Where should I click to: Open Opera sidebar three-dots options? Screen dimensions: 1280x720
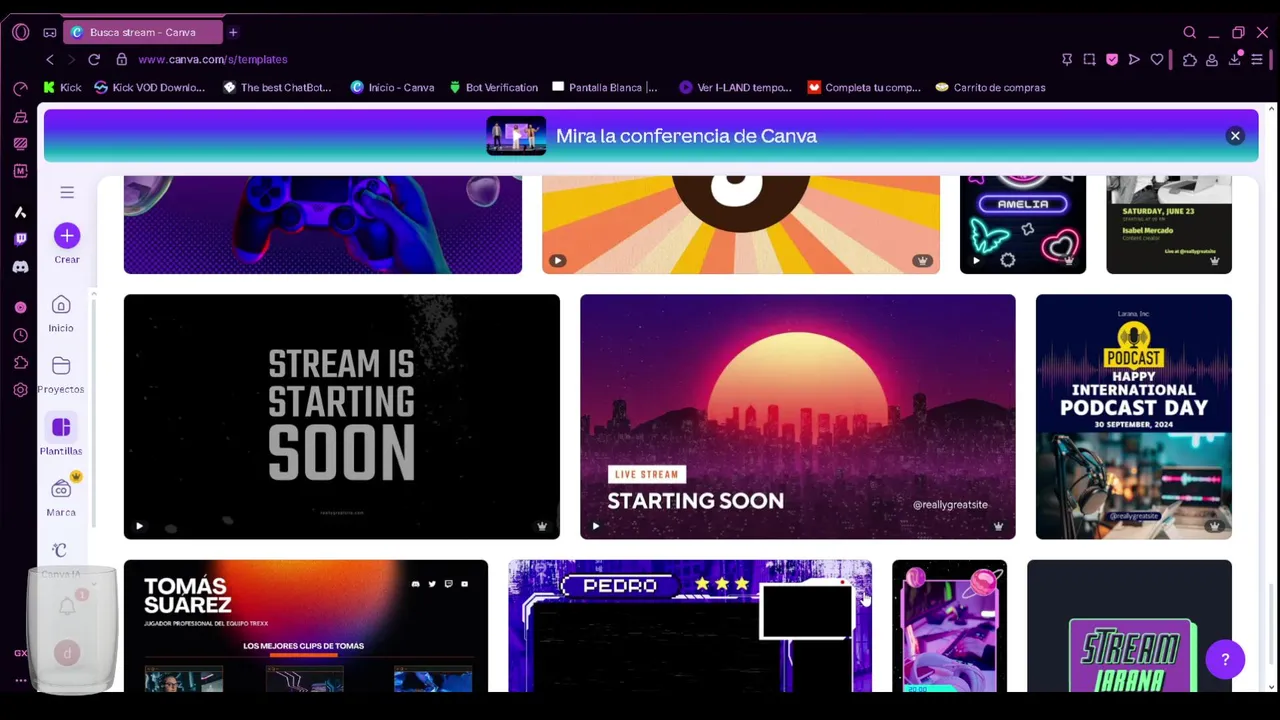click(20, 681)
